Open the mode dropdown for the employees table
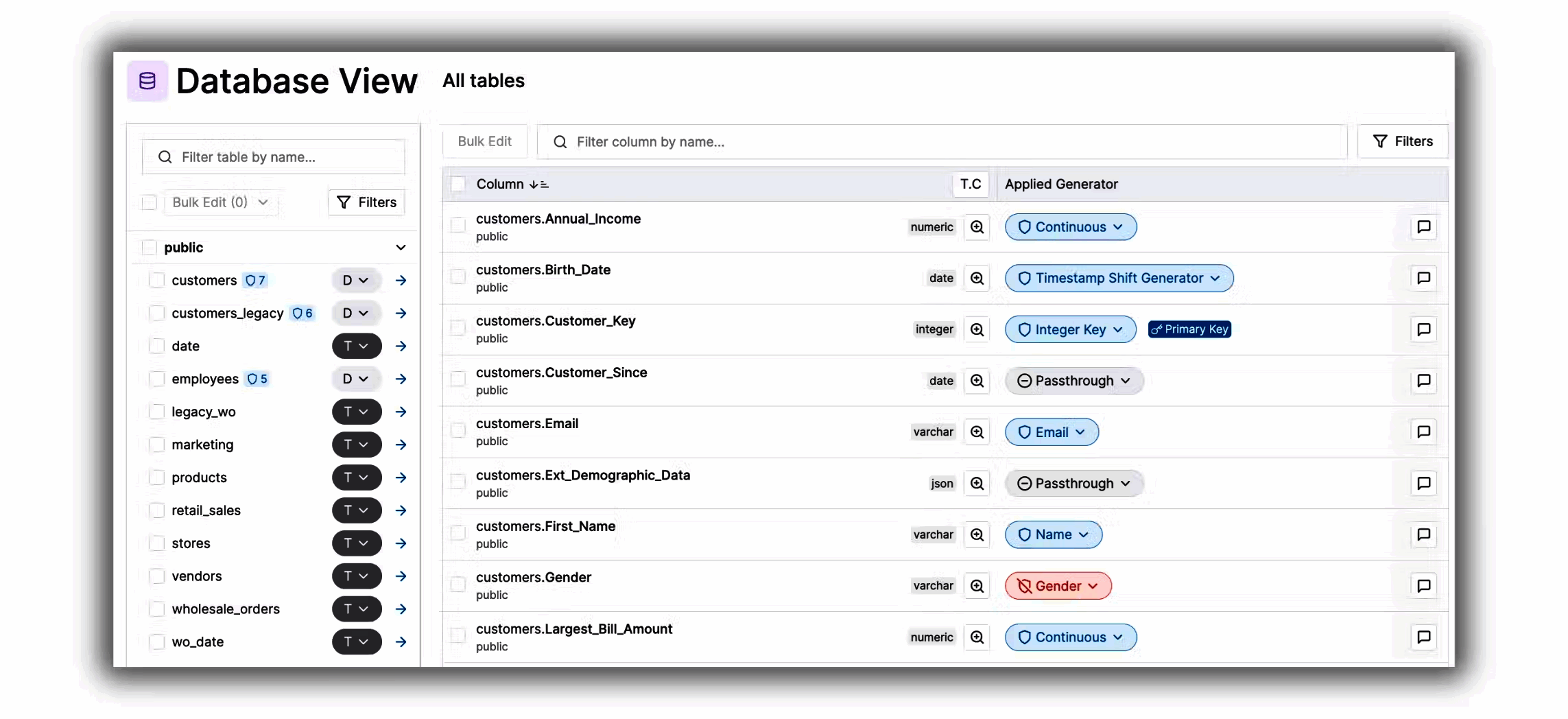Viewport: 1568px width, 719px height. tap(356, 379)
